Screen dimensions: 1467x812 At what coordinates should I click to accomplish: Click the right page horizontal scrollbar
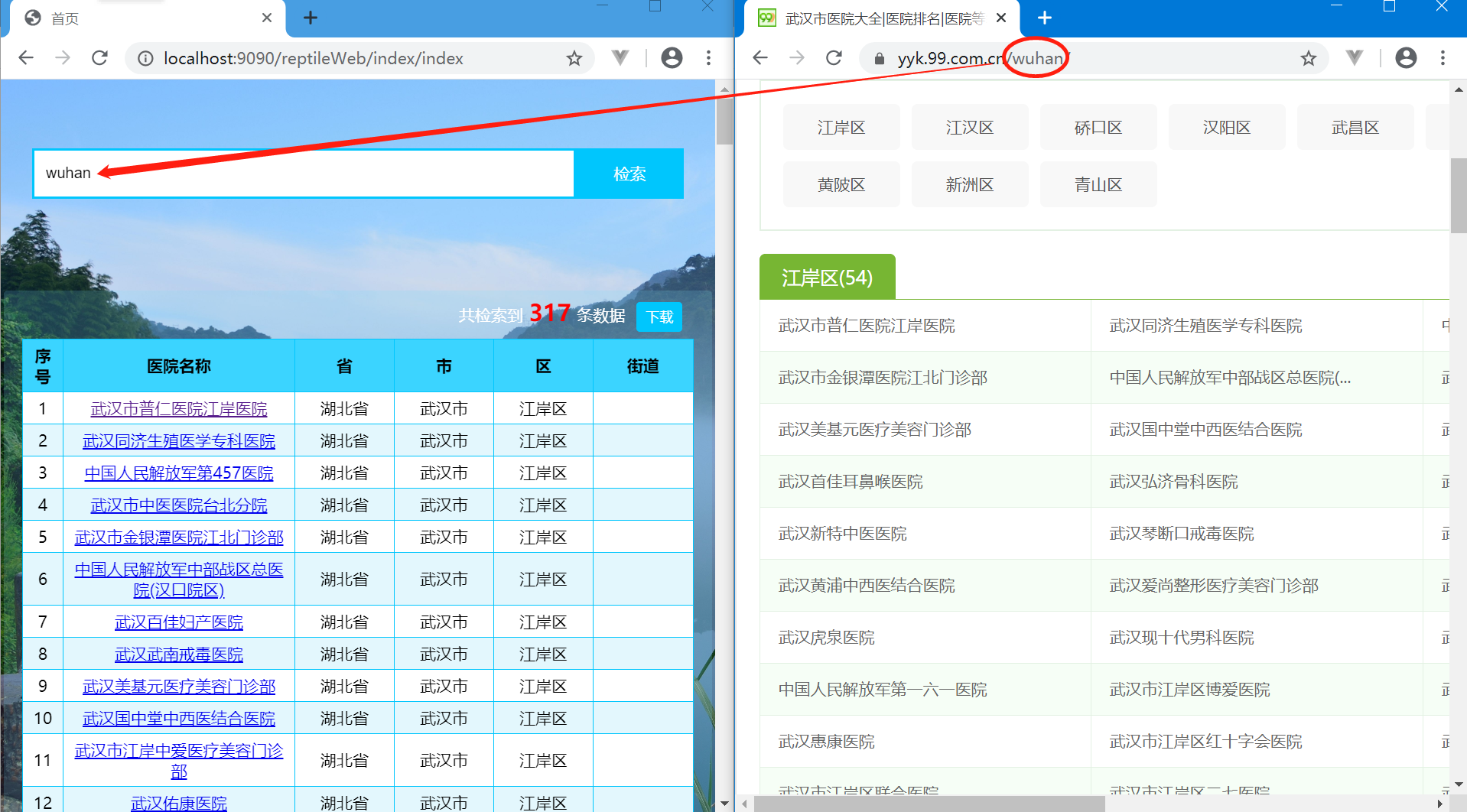tap(929, 804)
